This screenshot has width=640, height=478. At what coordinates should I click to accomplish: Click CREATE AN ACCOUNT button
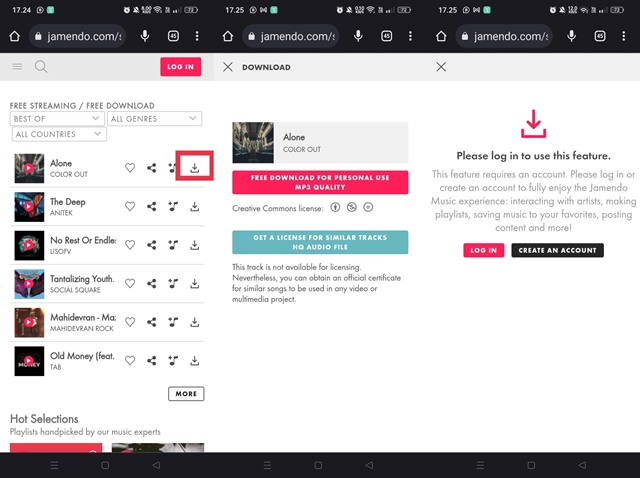point(557,250)
